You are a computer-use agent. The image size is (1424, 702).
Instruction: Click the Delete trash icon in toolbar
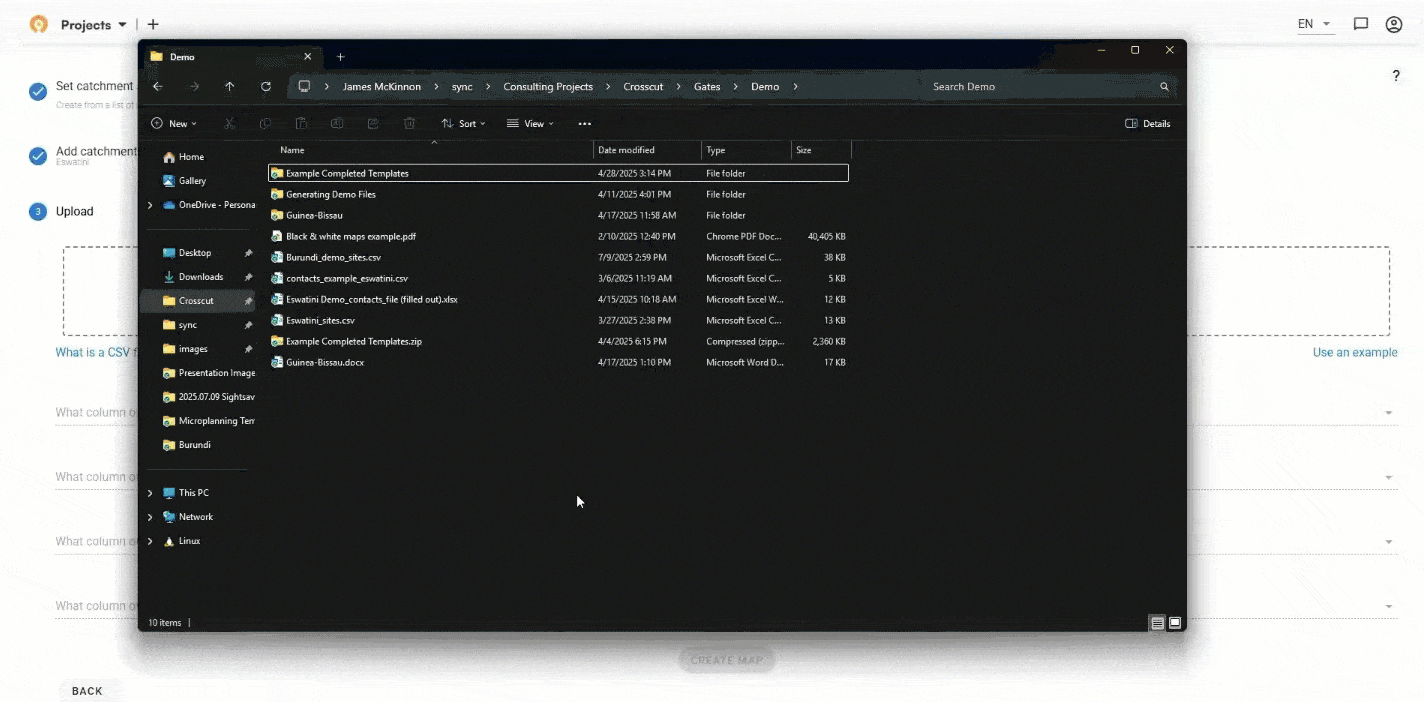[x=409, y=124]
